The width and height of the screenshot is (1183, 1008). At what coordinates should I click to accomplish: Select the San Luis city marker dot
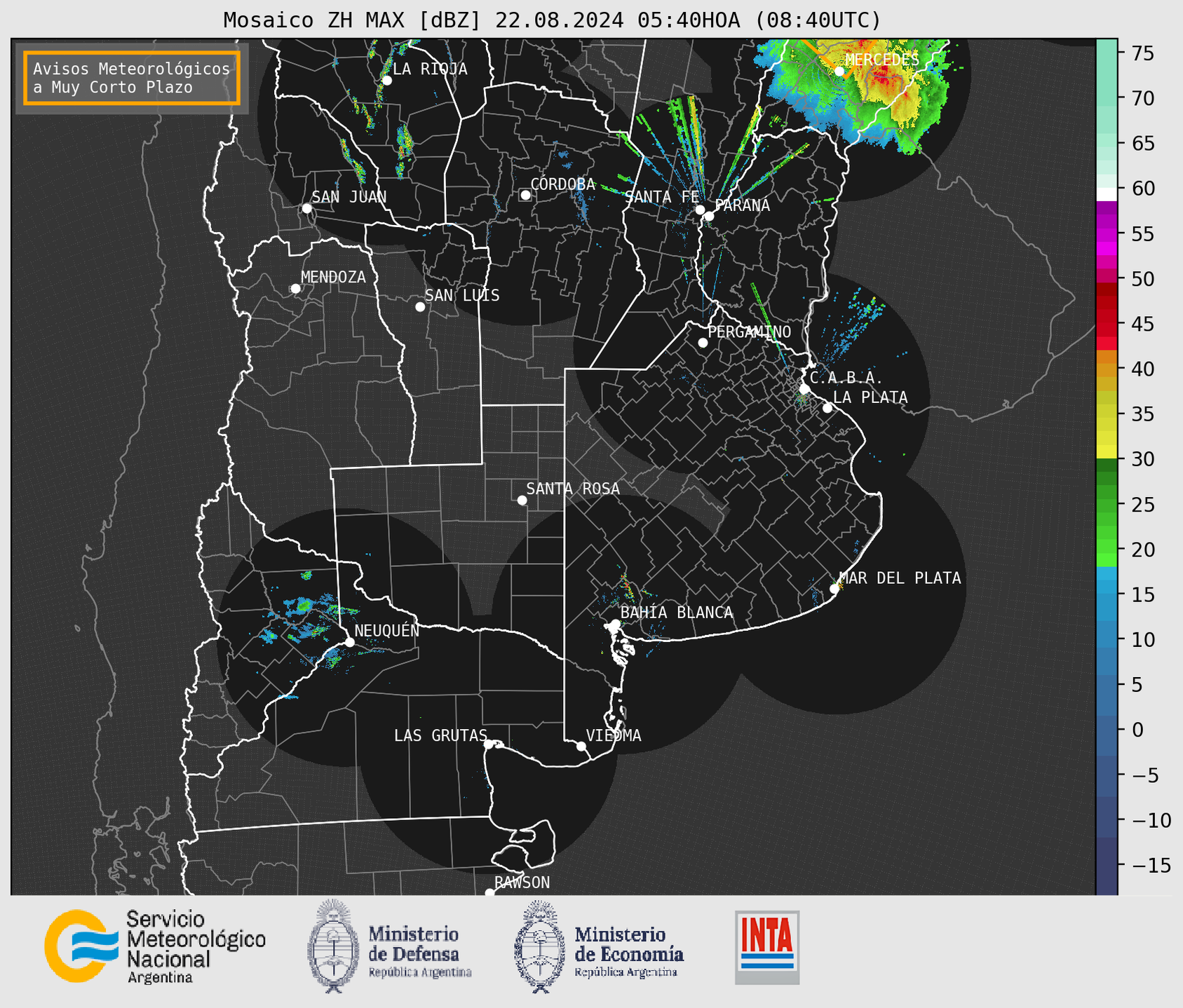click(420, 307)
